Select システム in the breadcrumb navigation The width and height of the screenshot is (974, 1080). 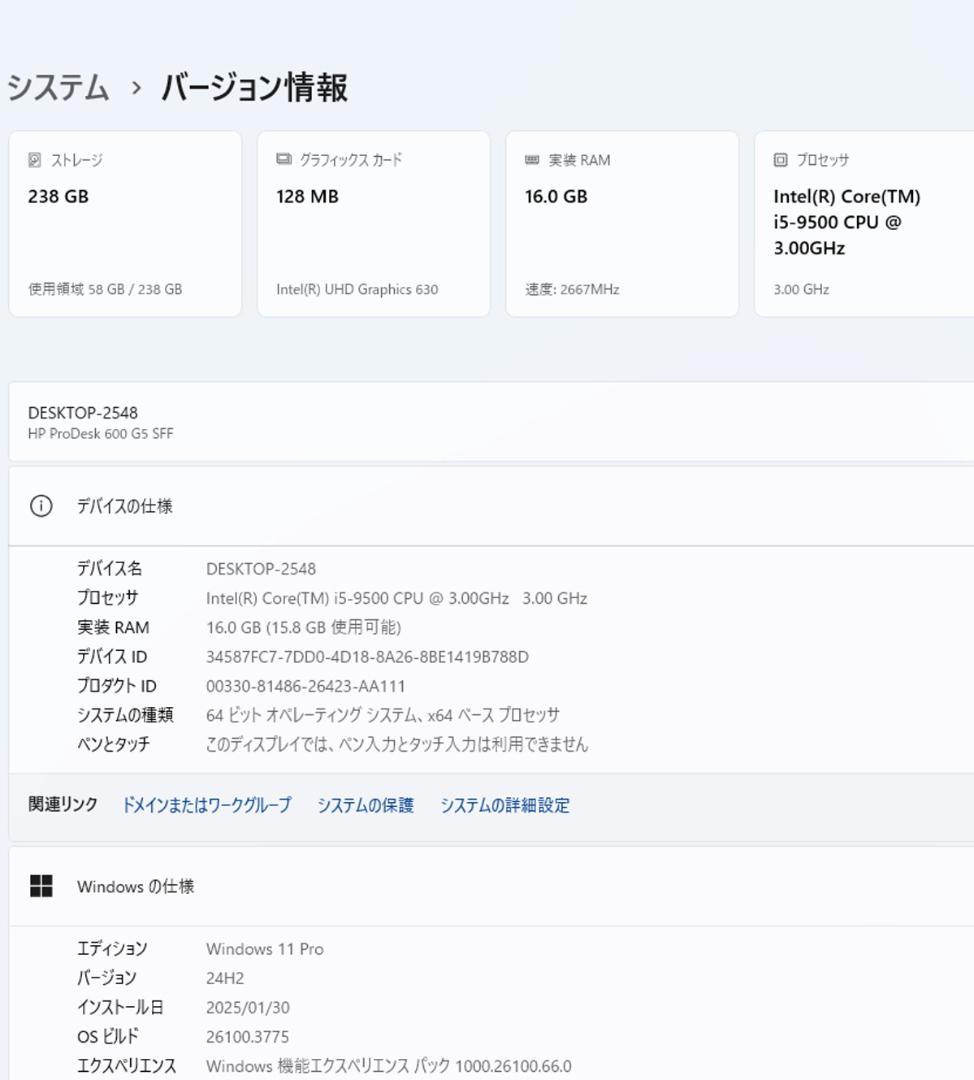(54, 89)
